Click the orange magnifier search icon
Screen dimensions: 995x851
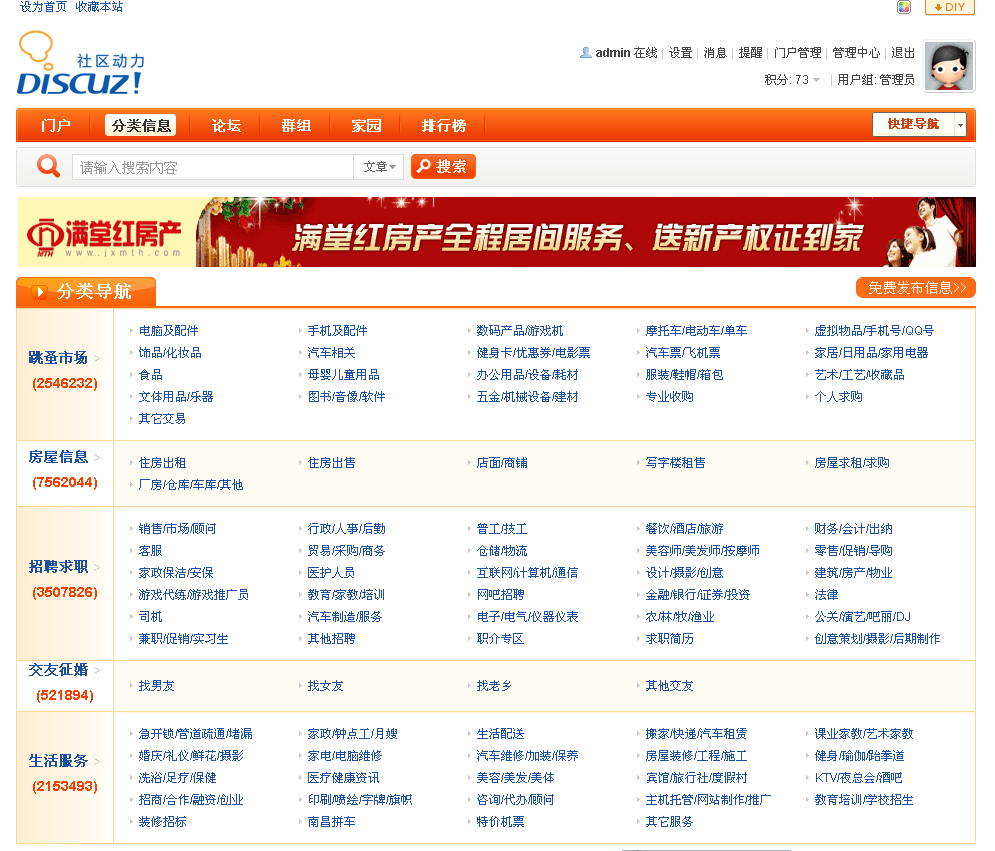[48, 166]
